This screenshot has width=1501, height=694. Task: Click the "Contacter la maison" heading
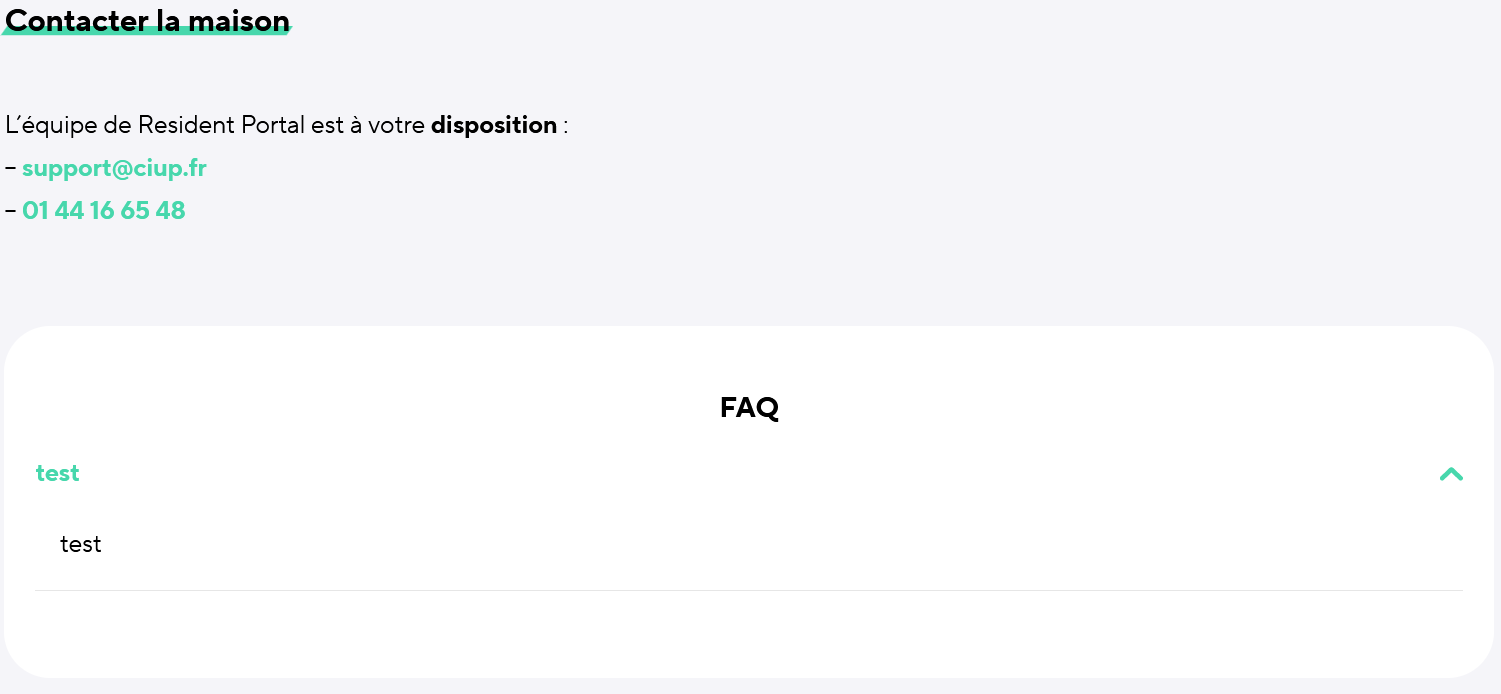coord(148,21)
